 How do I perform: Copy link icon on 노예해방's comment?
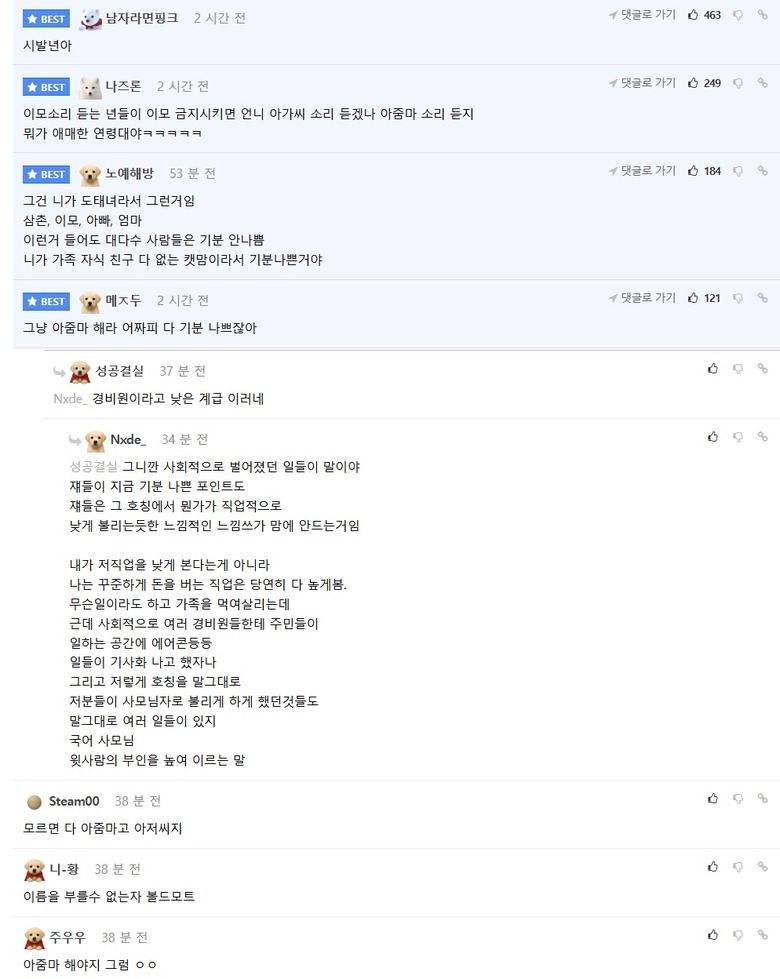click(763, 171)
